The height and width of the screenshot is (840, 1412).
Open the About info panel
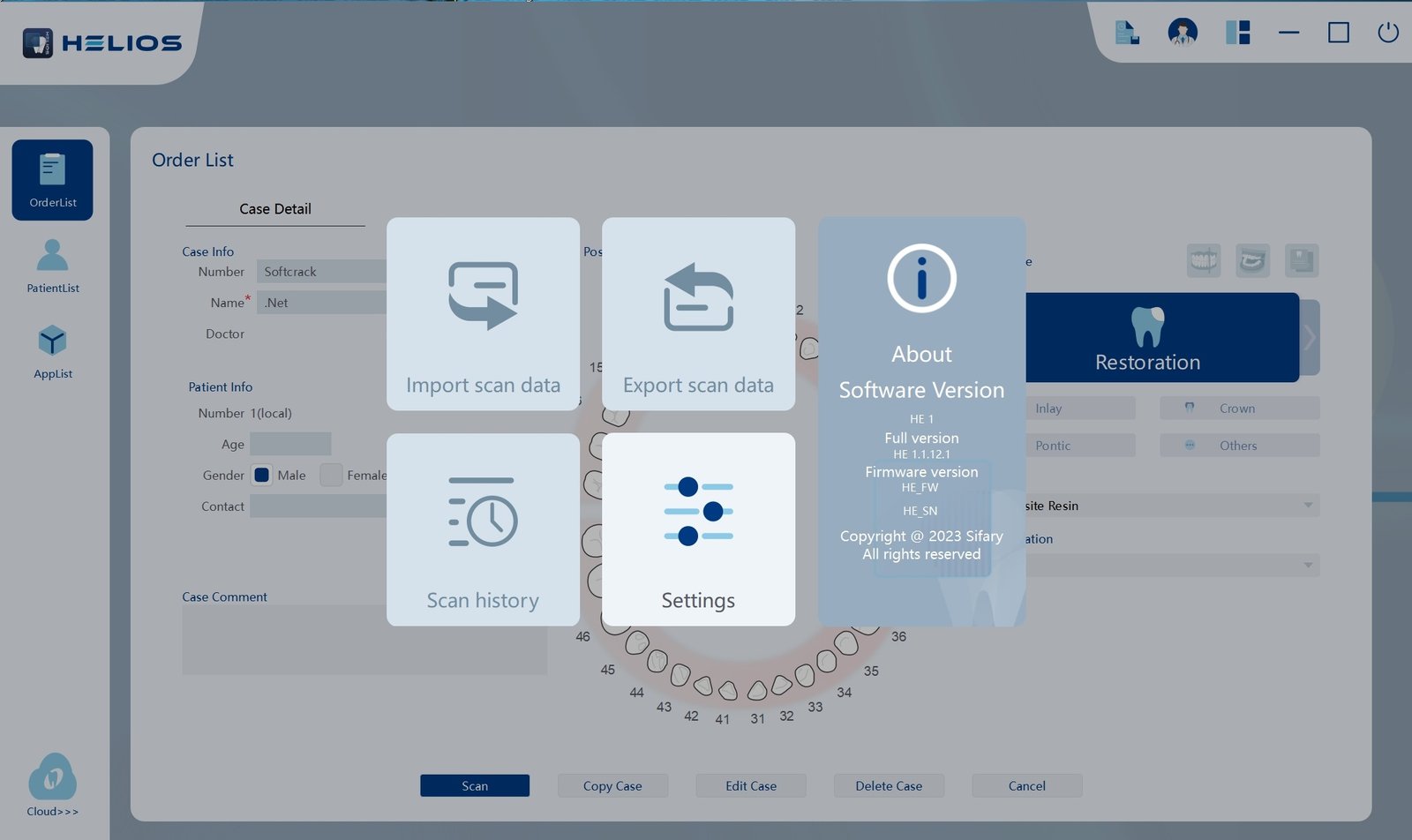(x=921, y=422)
